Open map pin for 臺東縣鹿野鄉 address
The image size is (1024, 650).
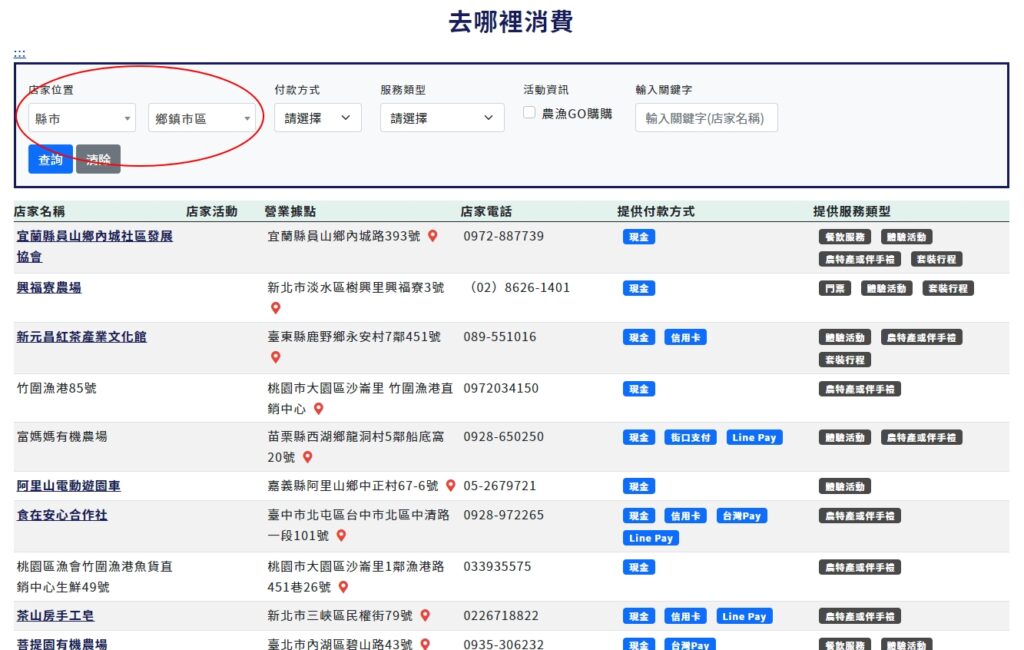point(276,357)
